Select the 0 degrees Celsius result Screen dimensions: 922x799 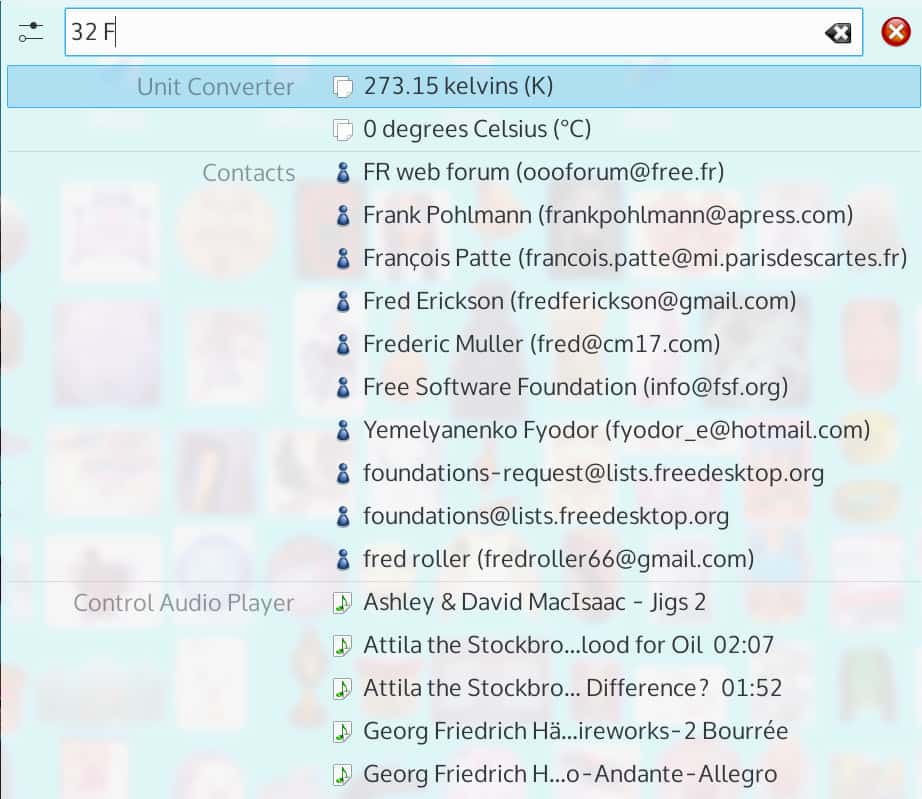pyautogui.click(x=463, y=129)
